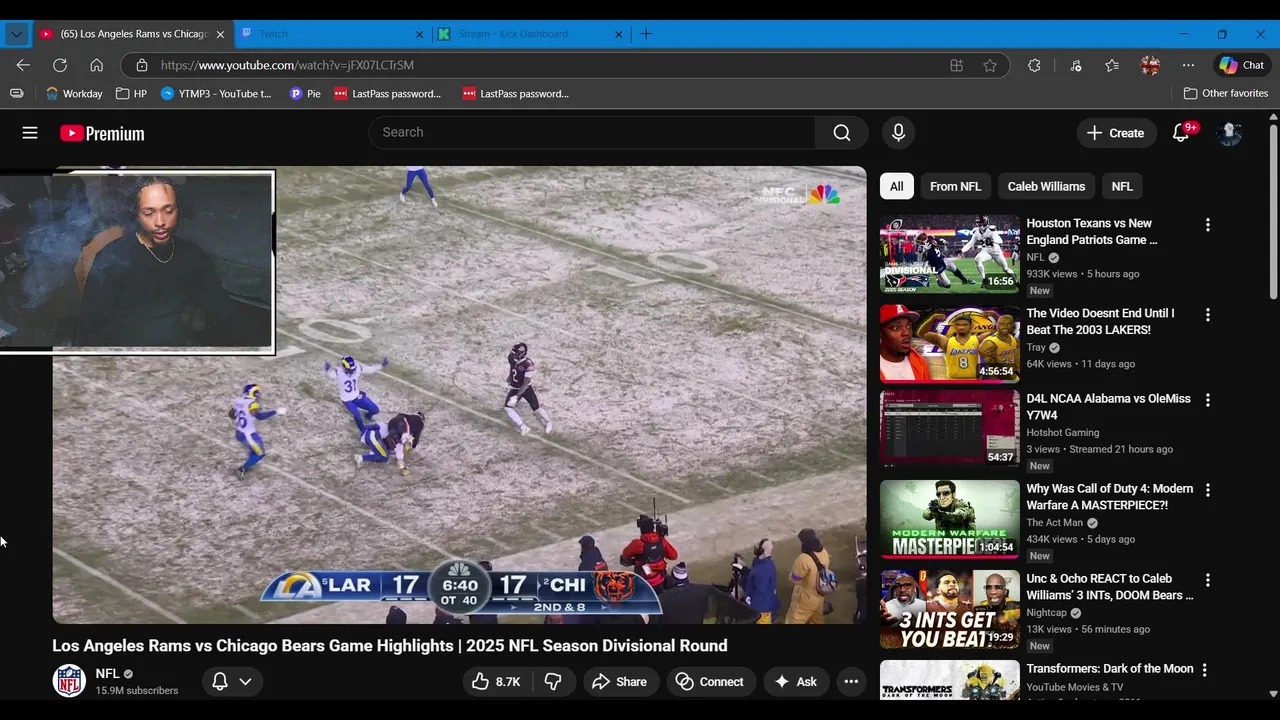
Task: Click the Share button
Action: [x=621, y=682]
